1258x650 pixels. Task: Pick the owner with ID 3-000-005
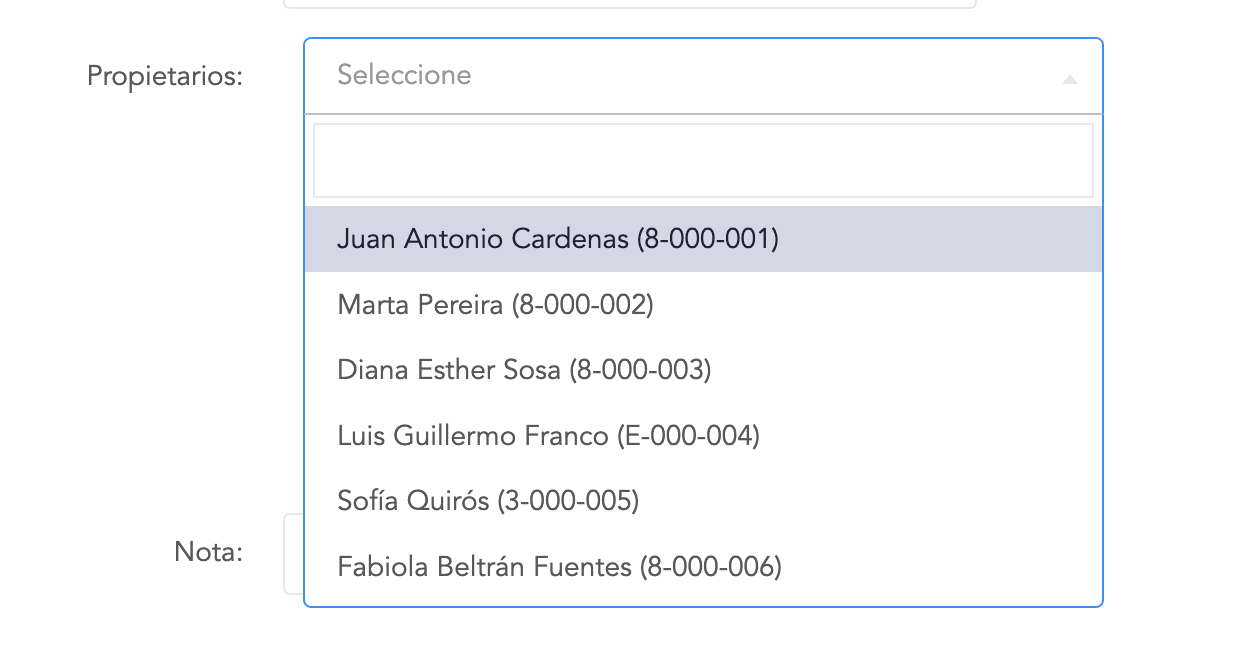click(x=567, y=501)
